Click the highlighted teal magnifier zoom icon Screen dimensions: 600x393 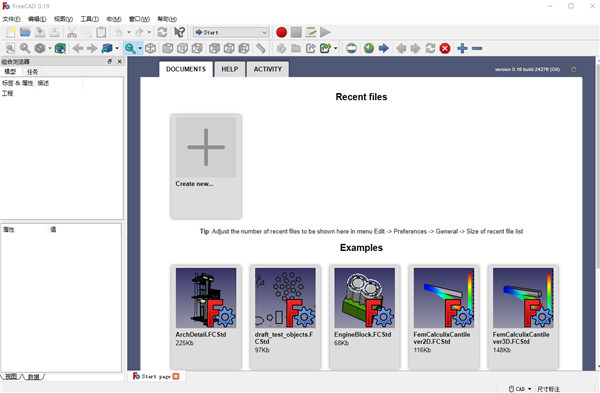[x=130, y=48]
